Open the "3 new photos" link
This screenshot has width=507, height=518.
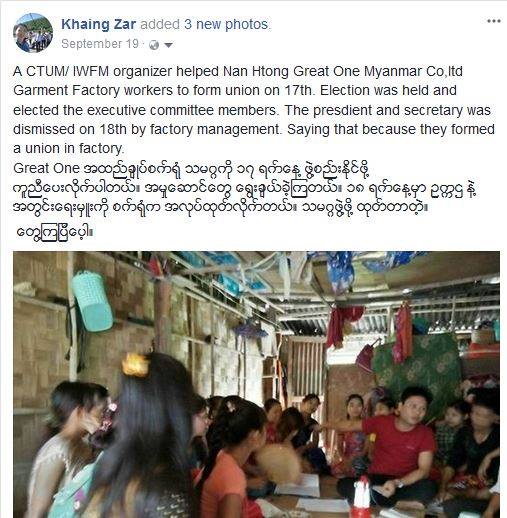[x=227, y=24]
